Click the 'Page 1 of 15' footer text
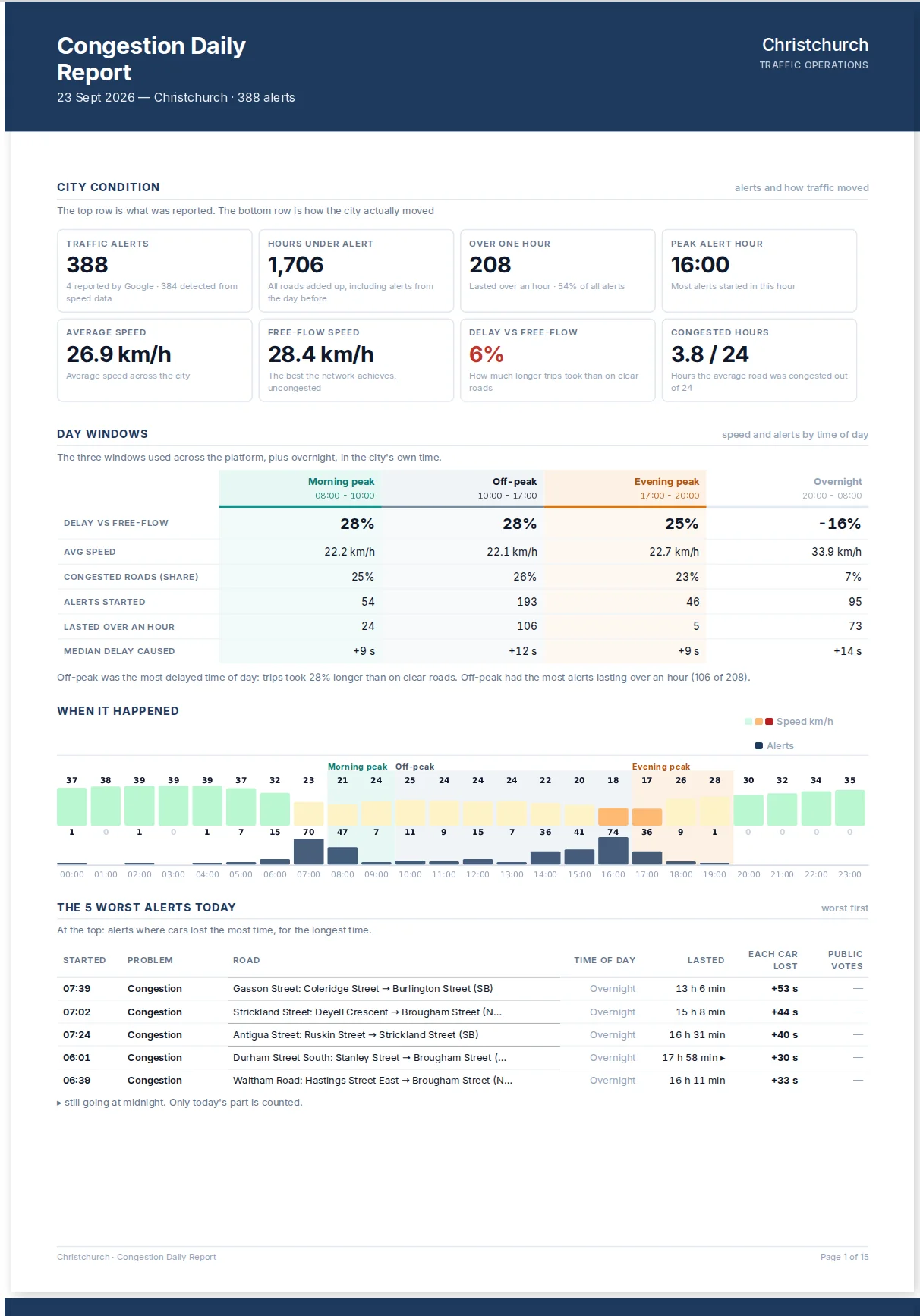 [x=844, y=1258]
